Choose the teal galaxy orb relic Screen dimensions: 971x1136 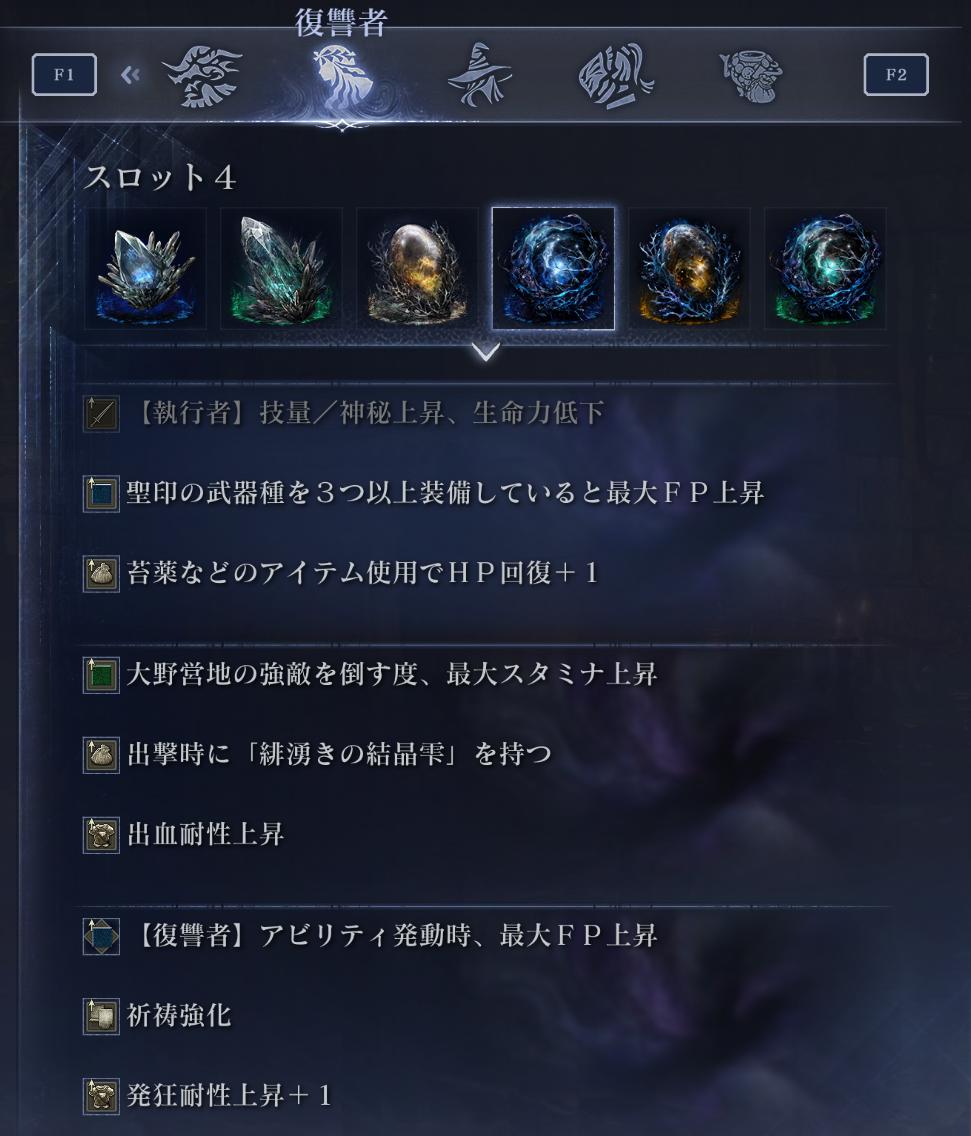pos(825,269)
